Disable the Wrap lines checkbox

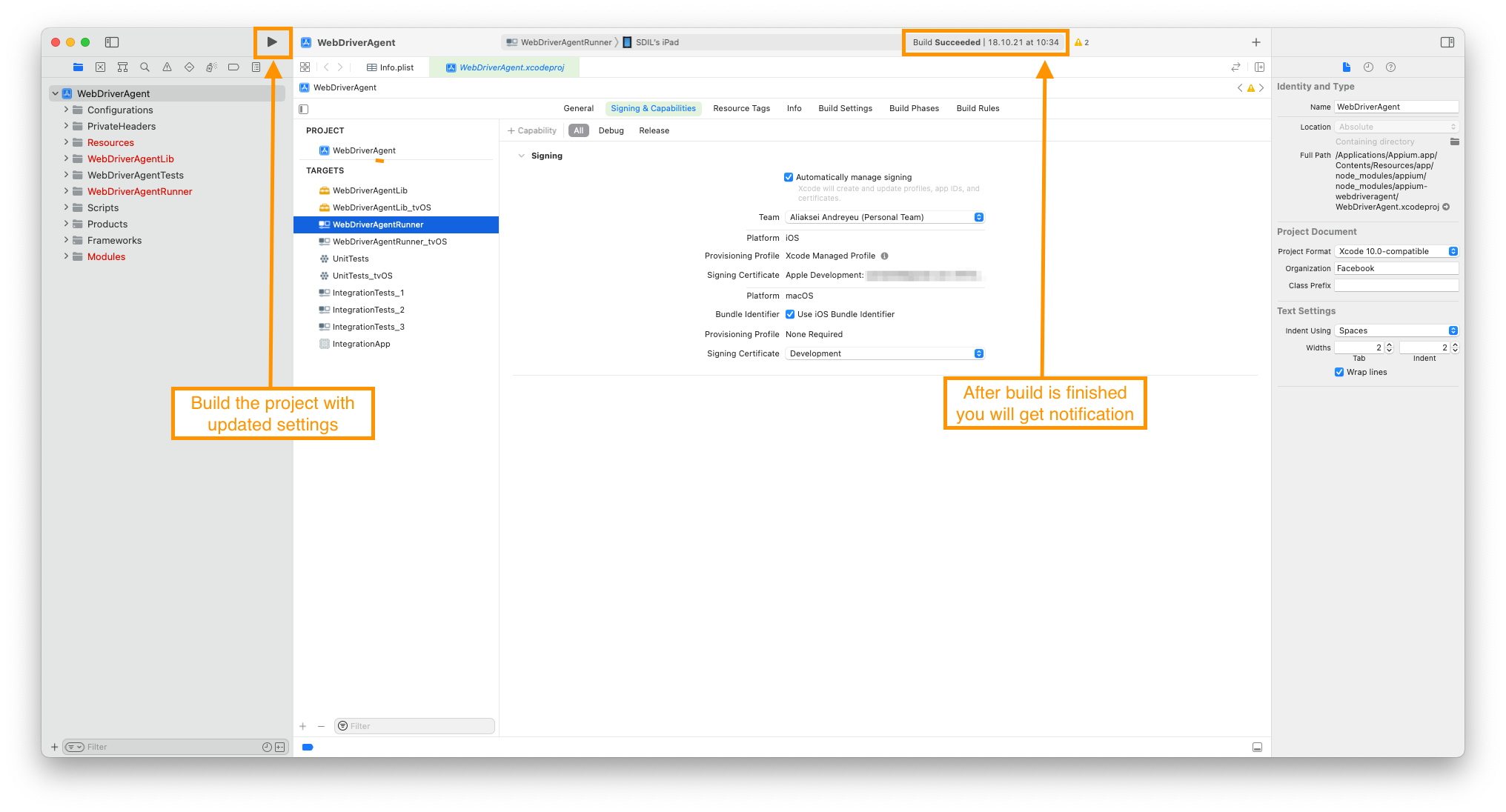click(x=1339, y=372)
